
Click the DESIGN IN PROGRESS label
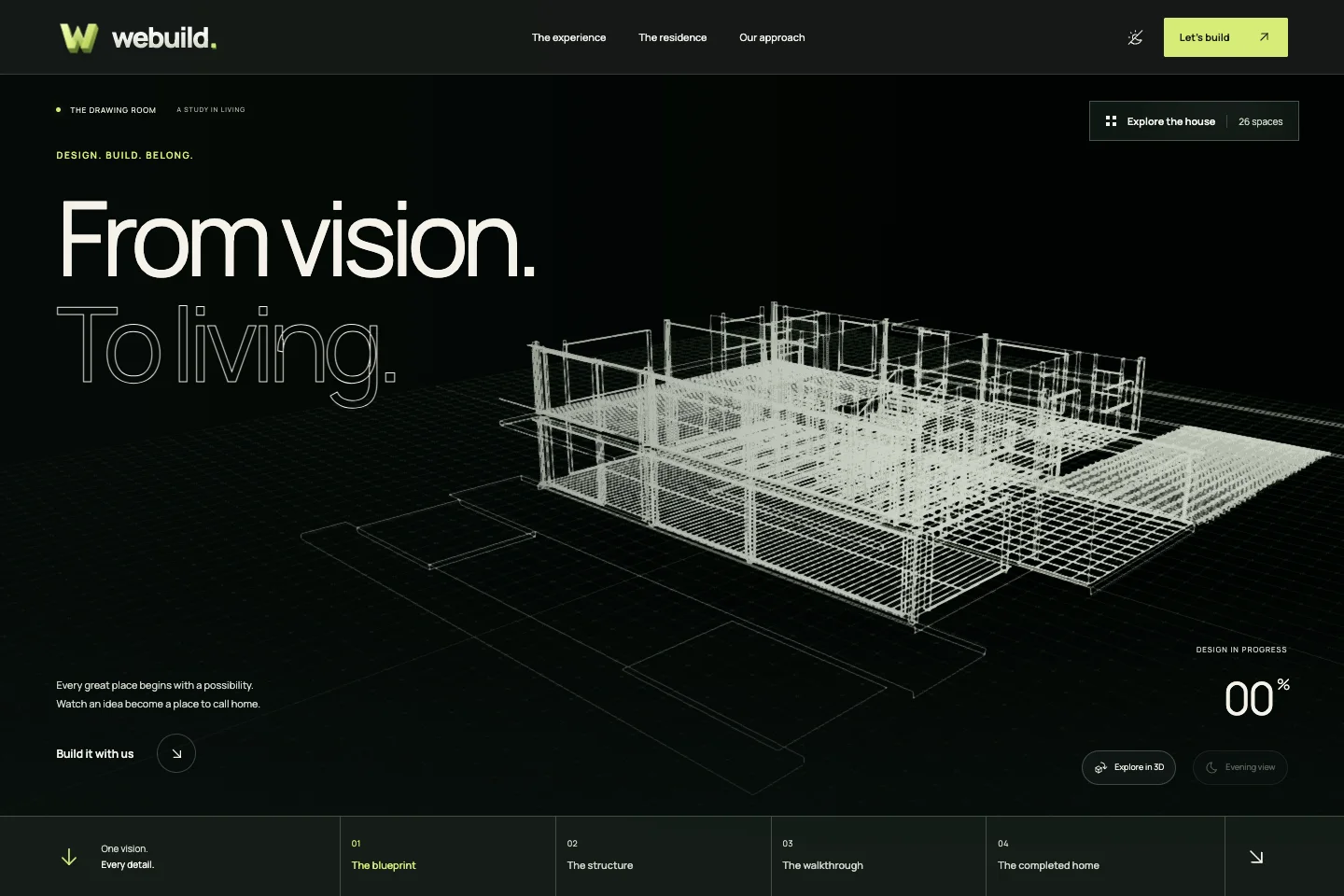click(1241, 650)
